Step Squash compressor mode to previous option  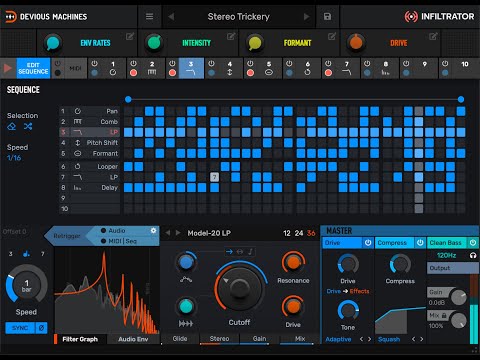coord(414,339)
